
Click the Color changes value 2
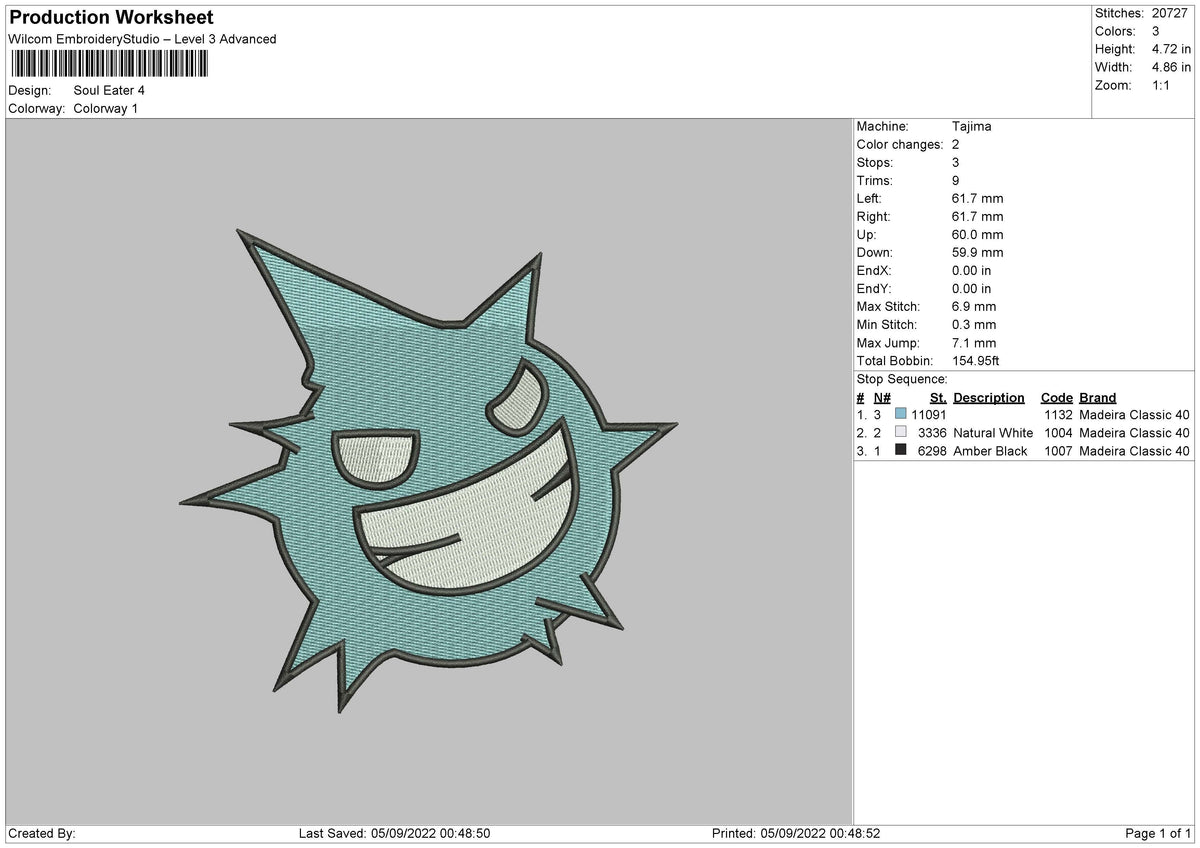956,144
